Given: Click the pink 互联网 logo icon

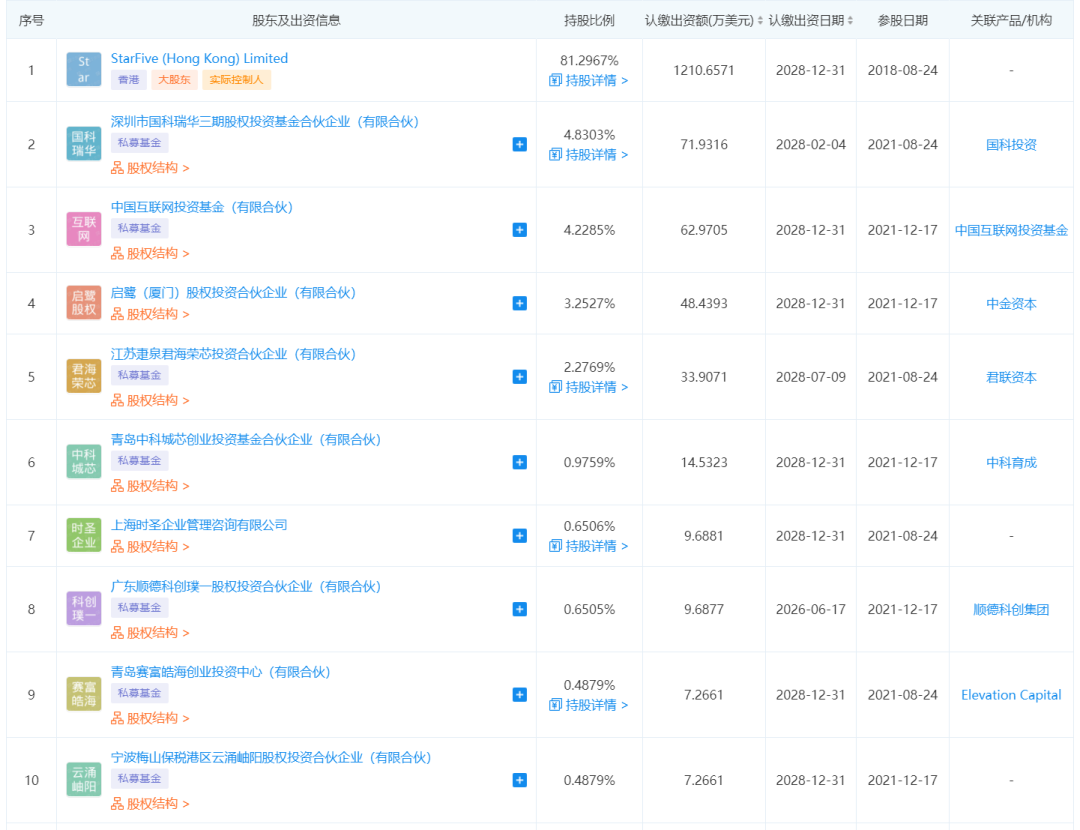Looking at the screenshot, I should [84, 229].
